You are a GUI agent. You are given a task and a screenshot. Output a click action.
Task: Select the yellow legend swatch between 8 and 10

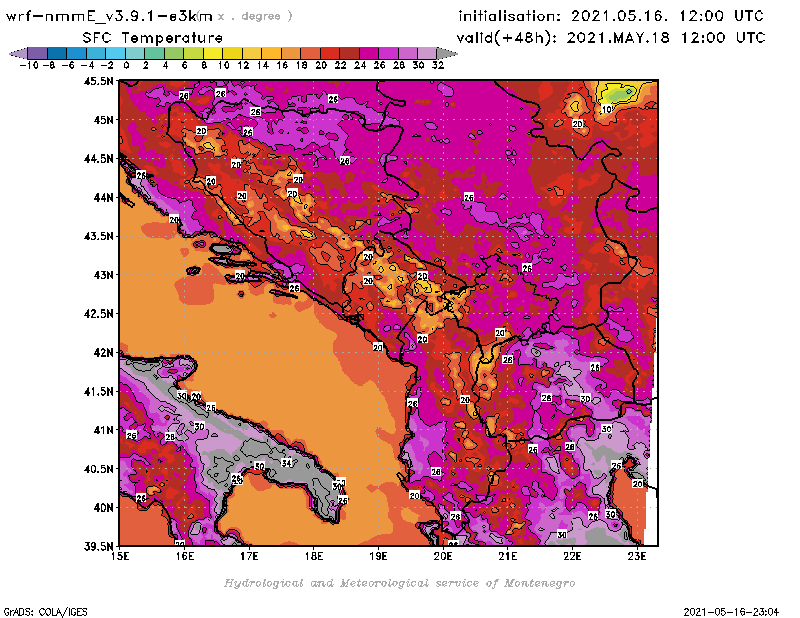(x=213, y=53)
